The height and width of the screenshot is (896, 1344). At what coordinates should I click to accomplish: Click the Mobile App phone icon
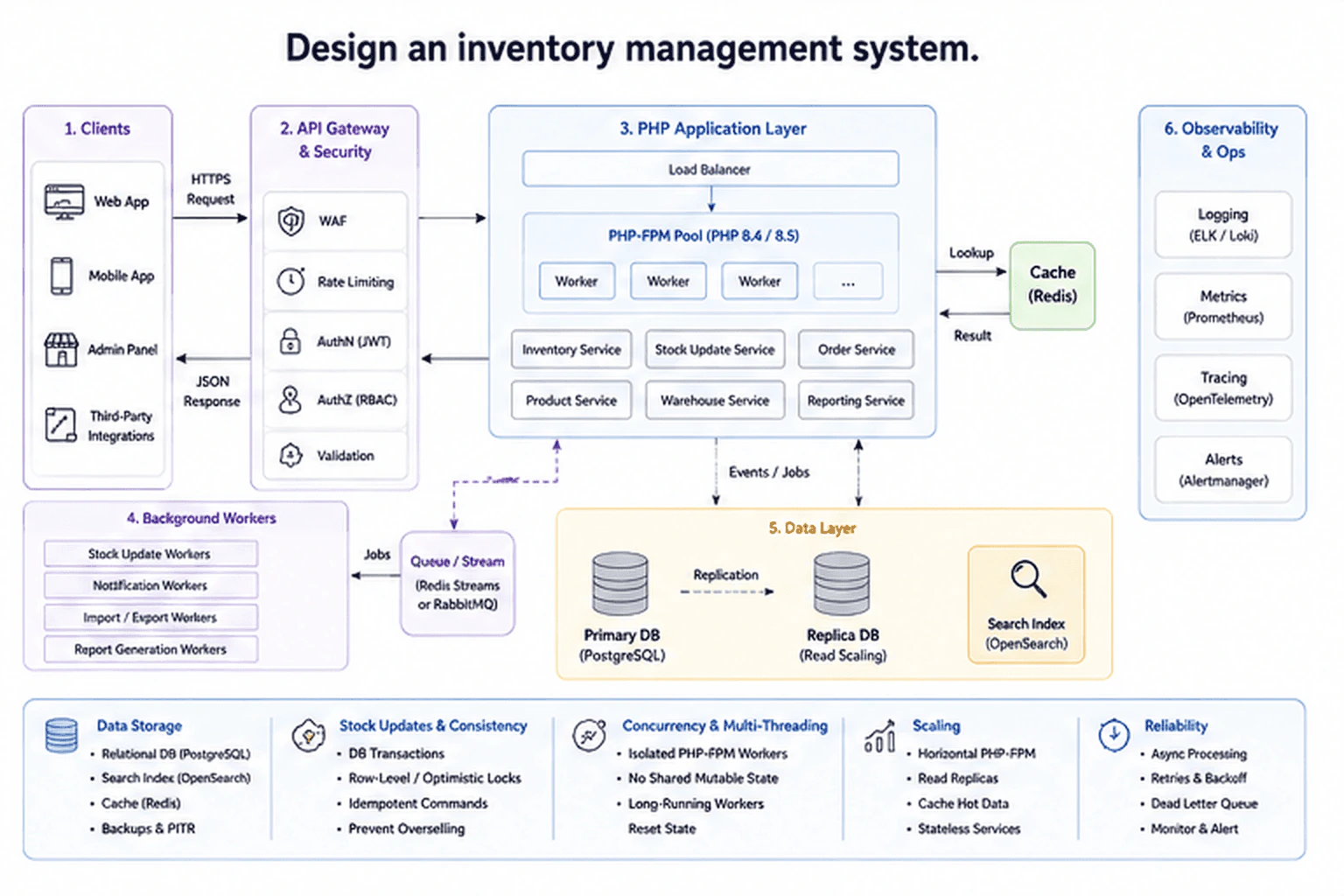(x=61, y=276)
